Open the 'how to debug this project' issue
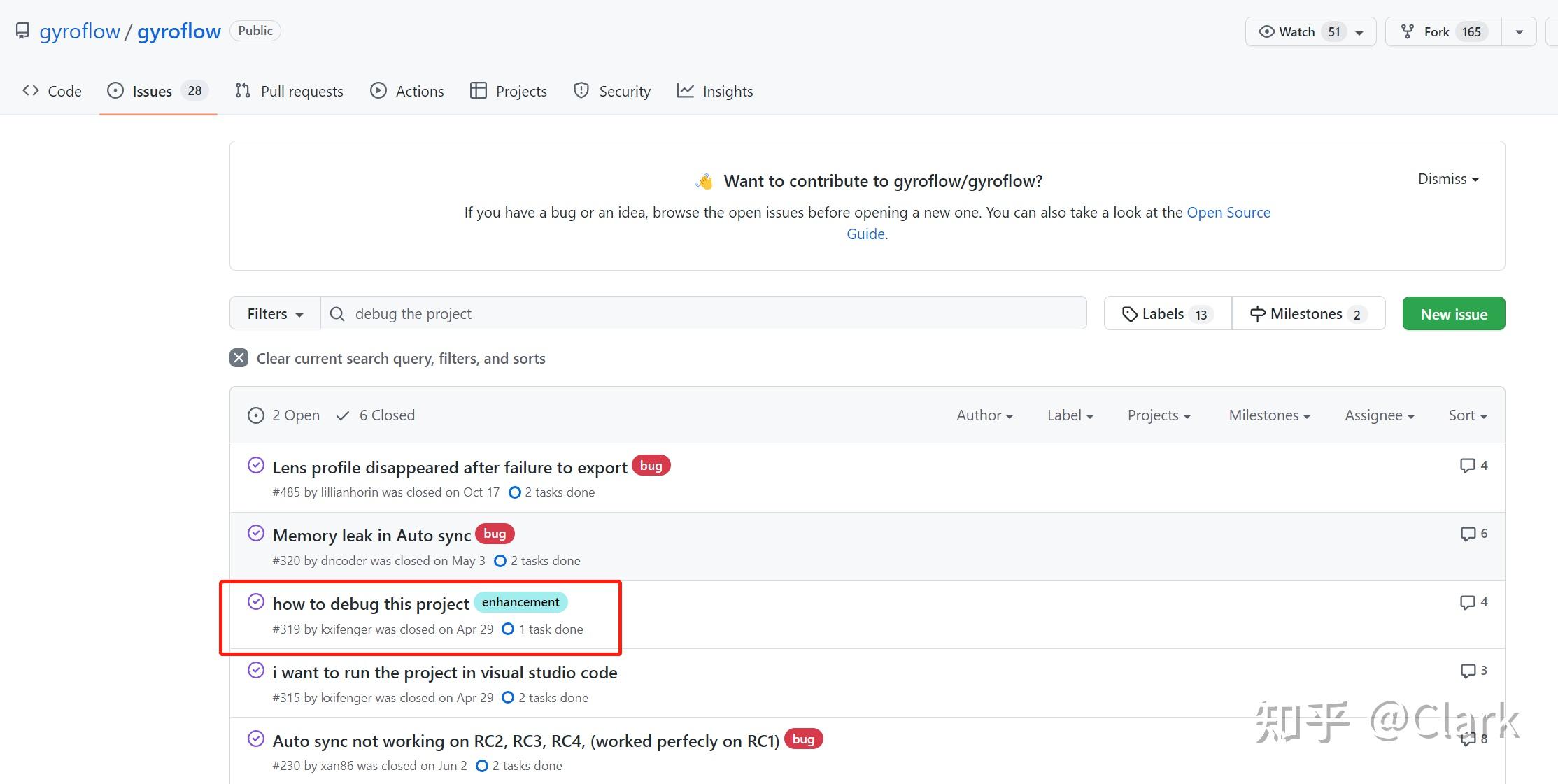 [371, 604]
